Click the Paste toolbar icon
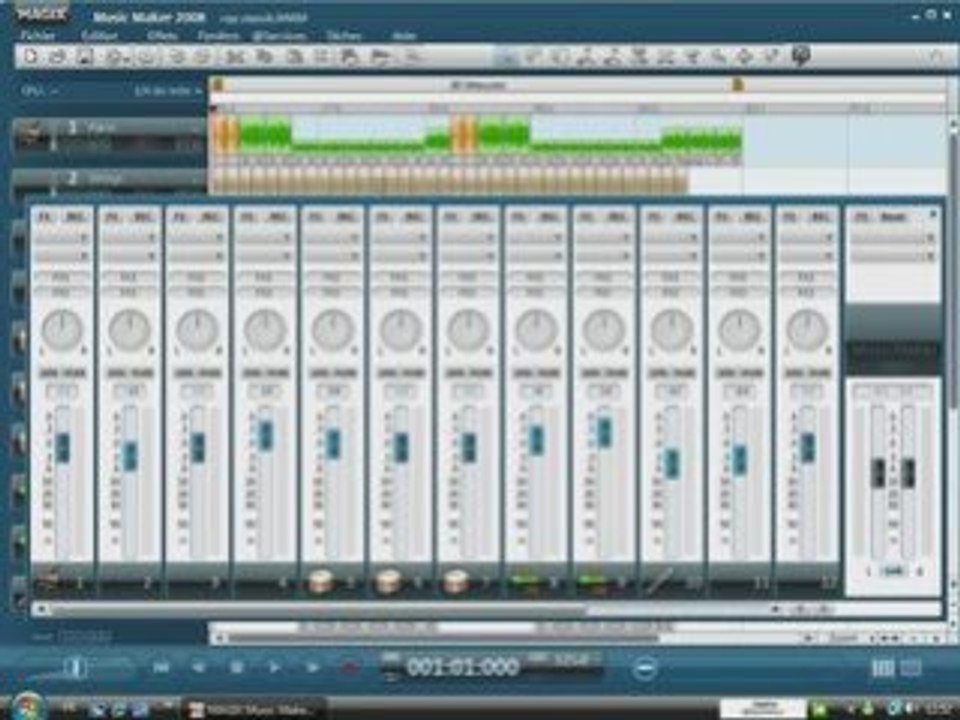The height and width of the screenshot is (720, 960). 294,57
